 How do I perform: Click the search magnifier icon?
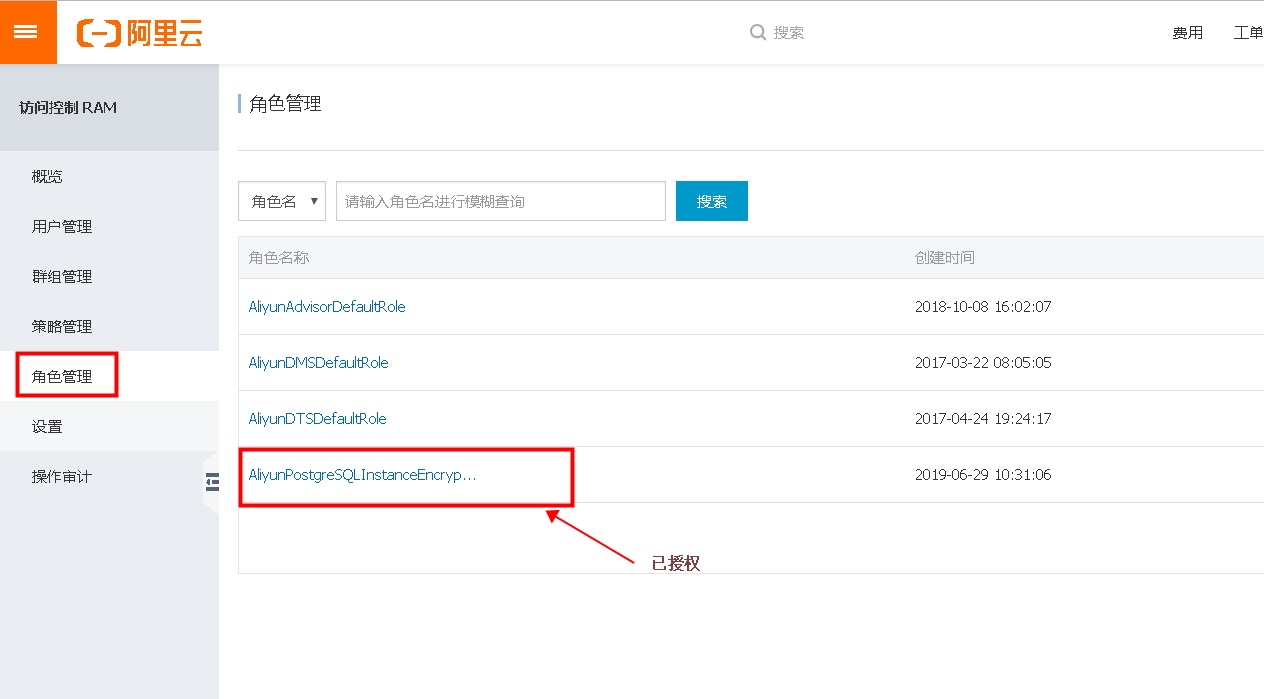[758, 32]
